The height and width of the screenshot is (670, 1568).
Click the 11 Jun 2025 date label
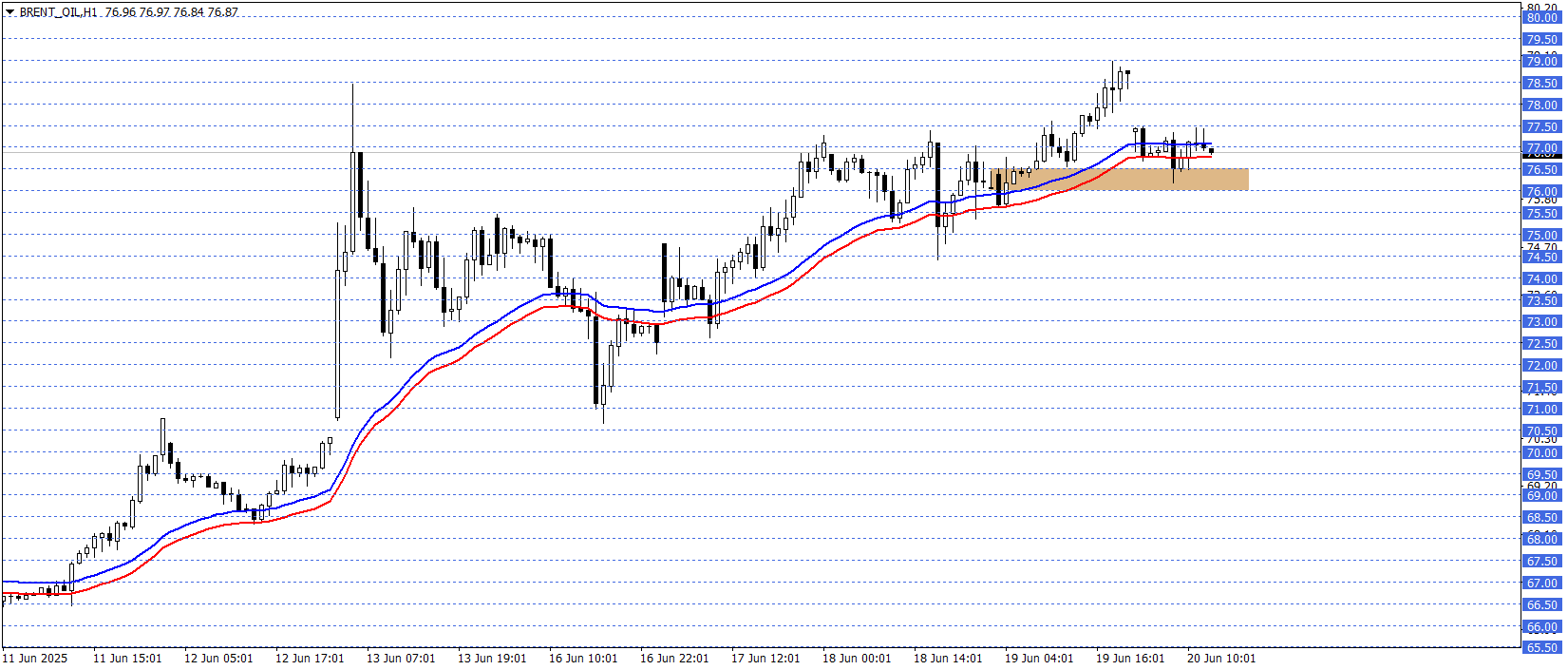pos(35,659)
